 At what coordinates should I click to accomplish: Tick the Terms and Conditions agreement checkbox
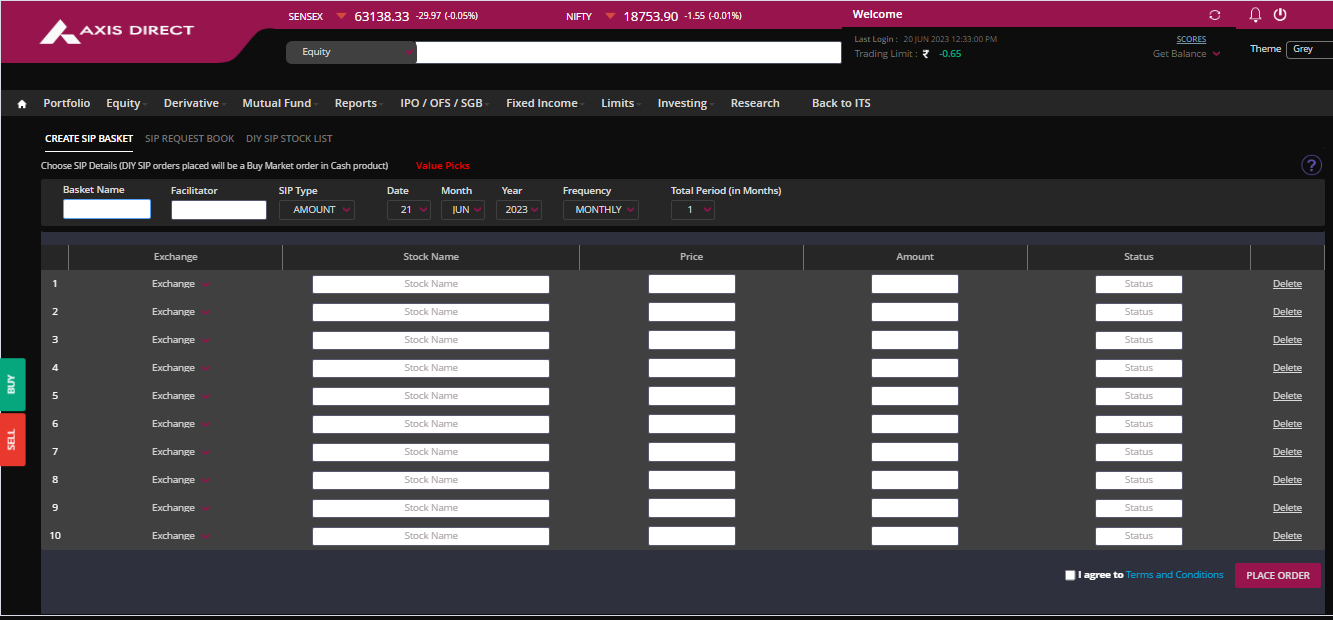[x=1070, y=576]
